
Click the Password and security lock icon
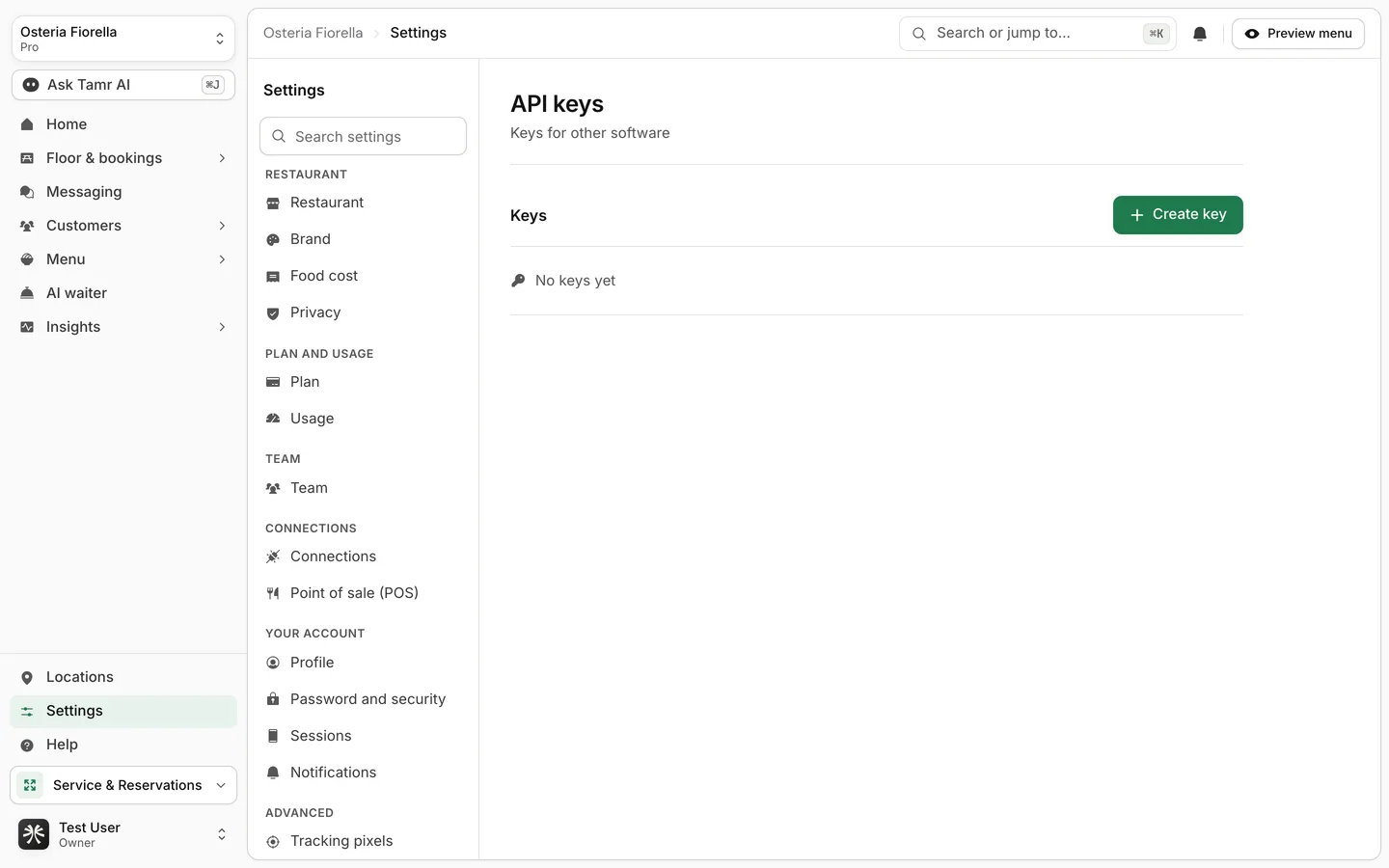coord(273,699)
